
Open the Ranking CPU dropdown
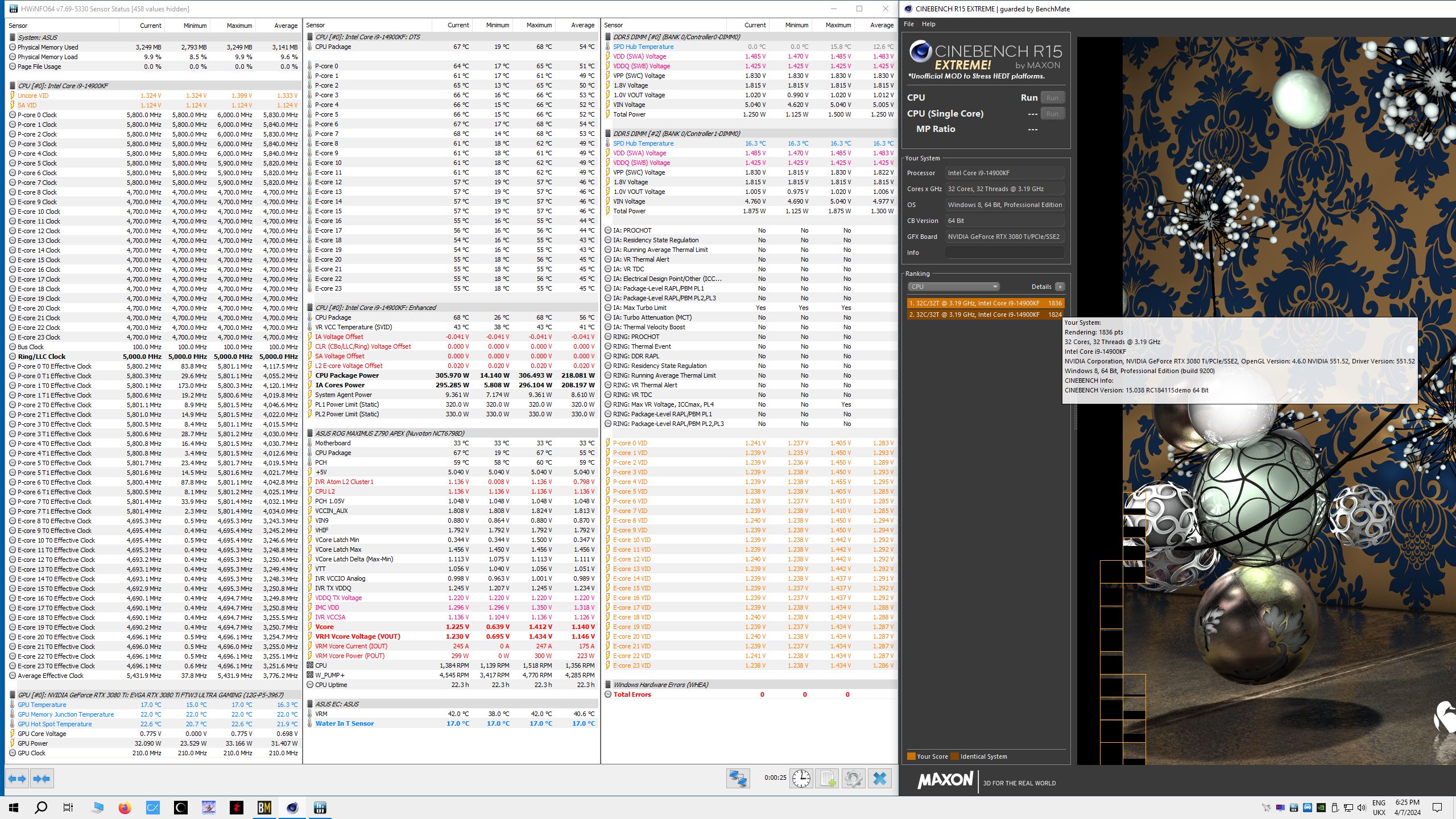[x=953, y=287]
